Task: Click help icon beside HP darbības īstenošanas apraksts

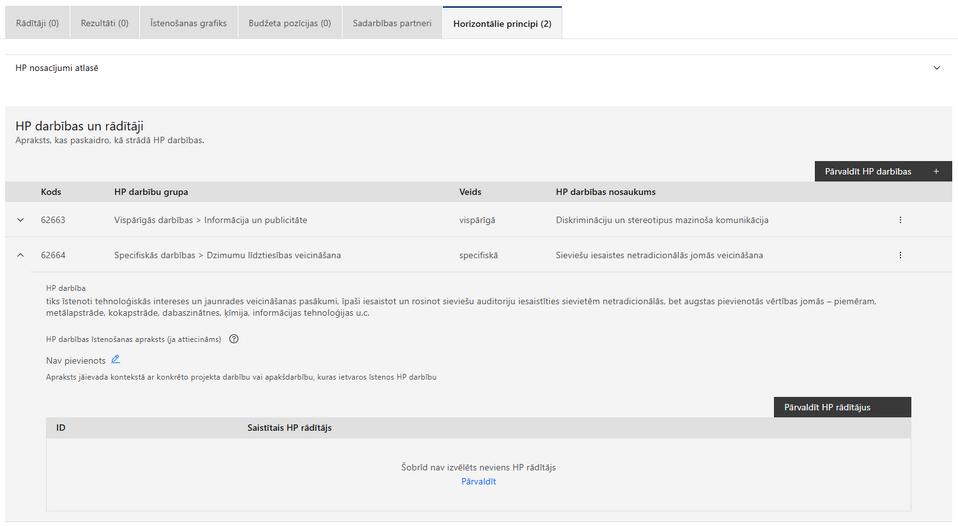Action: pyautogui.click(x=234, y=339)
